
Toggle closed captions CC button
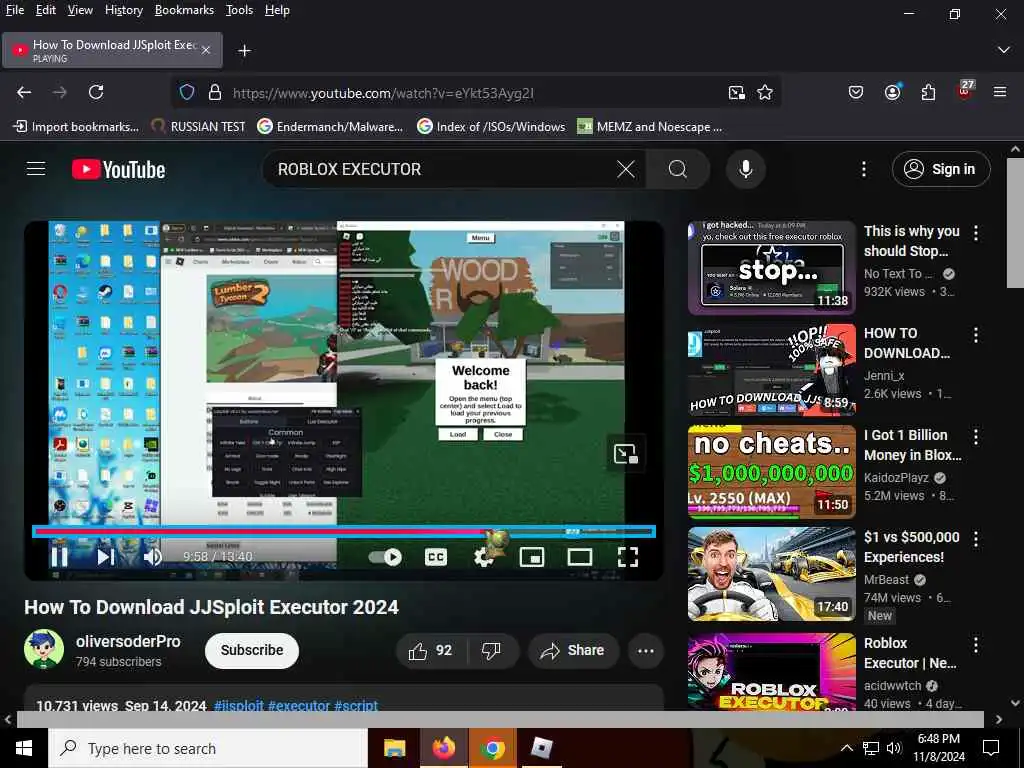pos(436,557)
